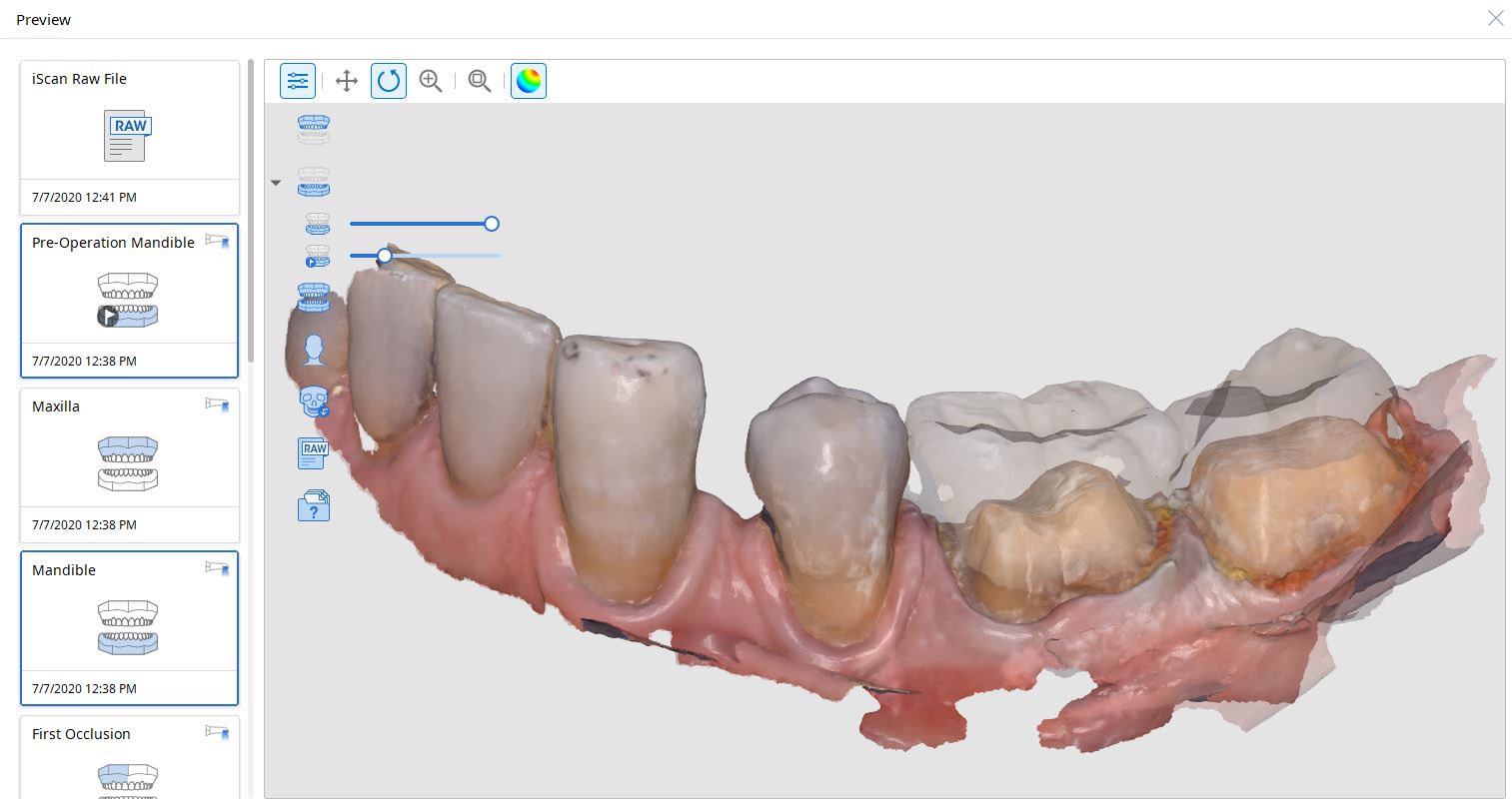The image size is (1512, 811).
Task: Click the Pre-Operation Mandible teeth thumbnail icon
Action: (x=128, y=301)
